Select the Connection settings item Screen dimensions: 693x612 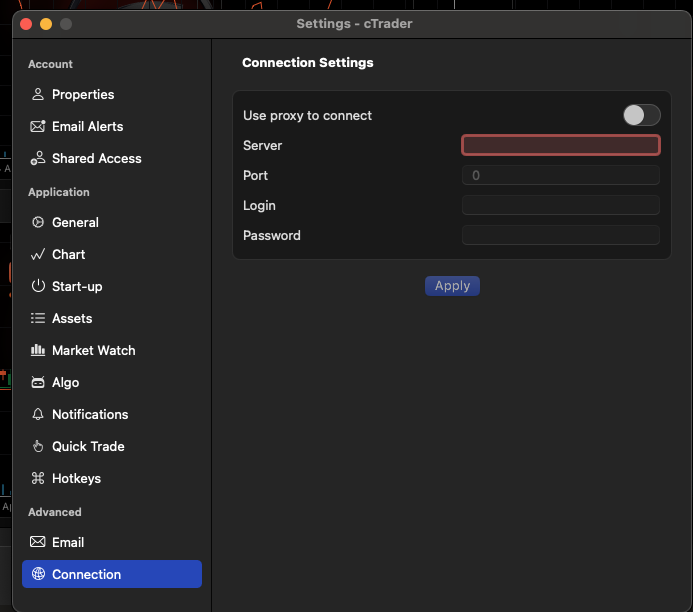coord(112,574)
